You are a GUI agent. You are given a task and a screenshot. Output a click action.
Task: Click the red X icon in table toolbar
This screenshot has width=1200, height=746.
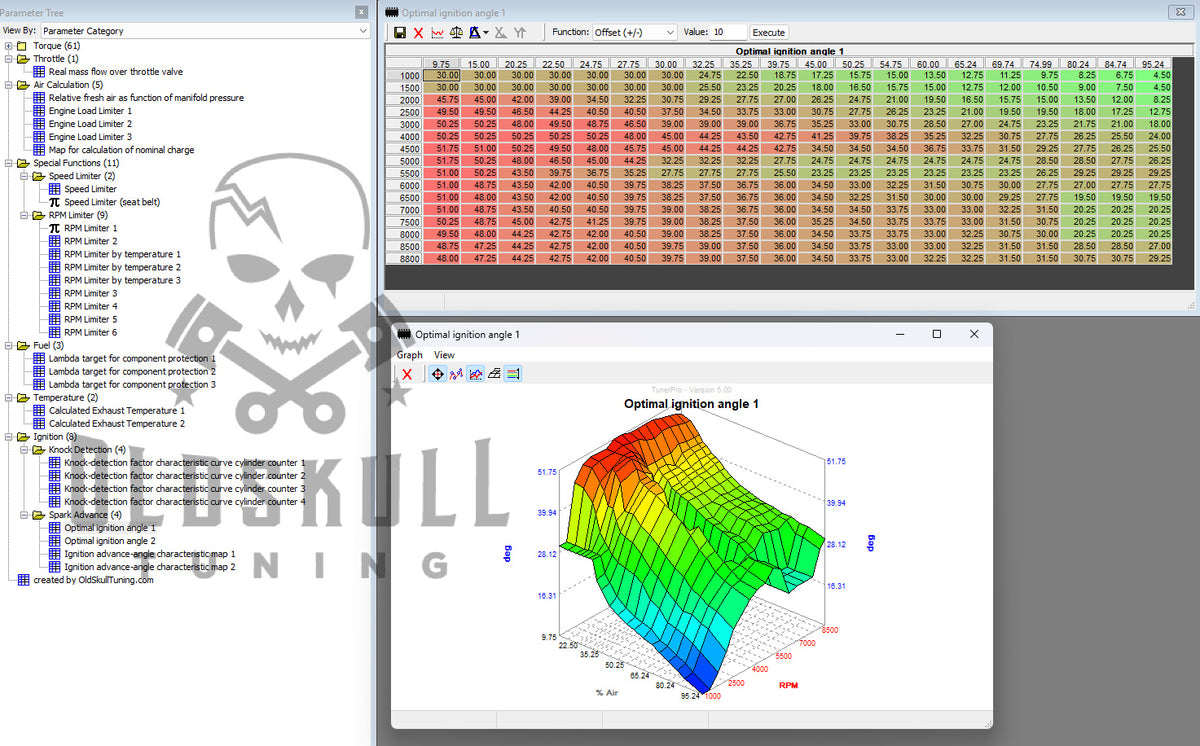coord(419,33)
